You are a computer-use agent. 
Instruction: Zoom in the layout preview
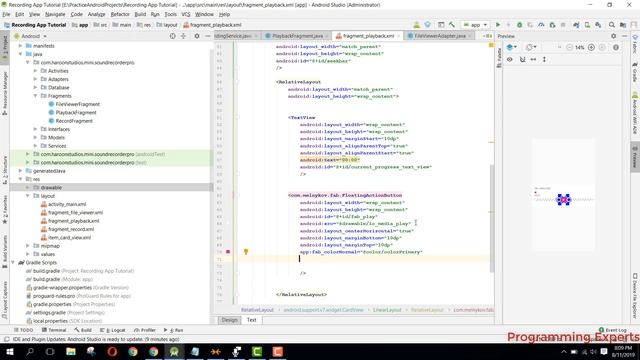[591, 47]
